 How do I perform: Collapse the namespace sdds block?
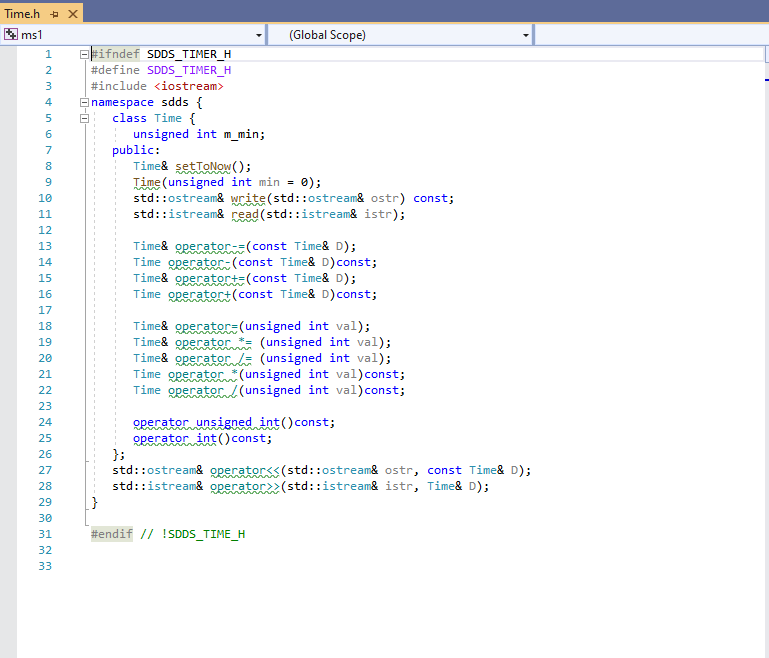click(84, 102)
